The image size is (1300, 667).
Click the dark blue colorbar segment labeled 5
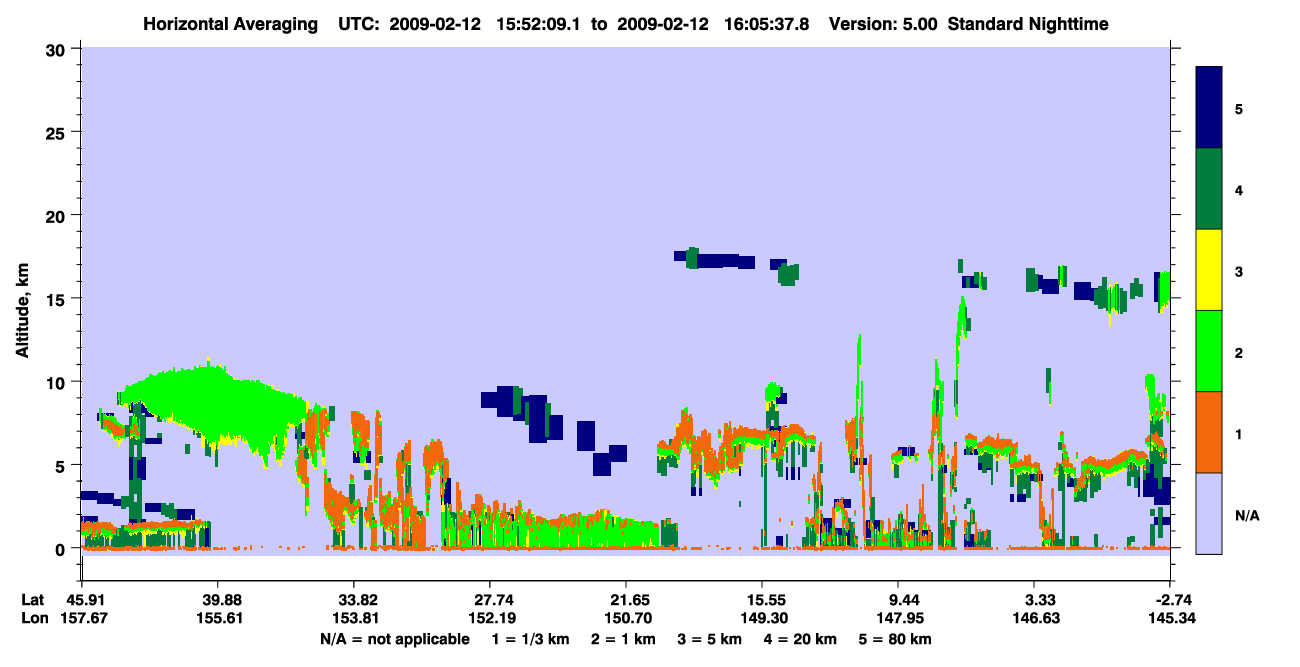1209,108
